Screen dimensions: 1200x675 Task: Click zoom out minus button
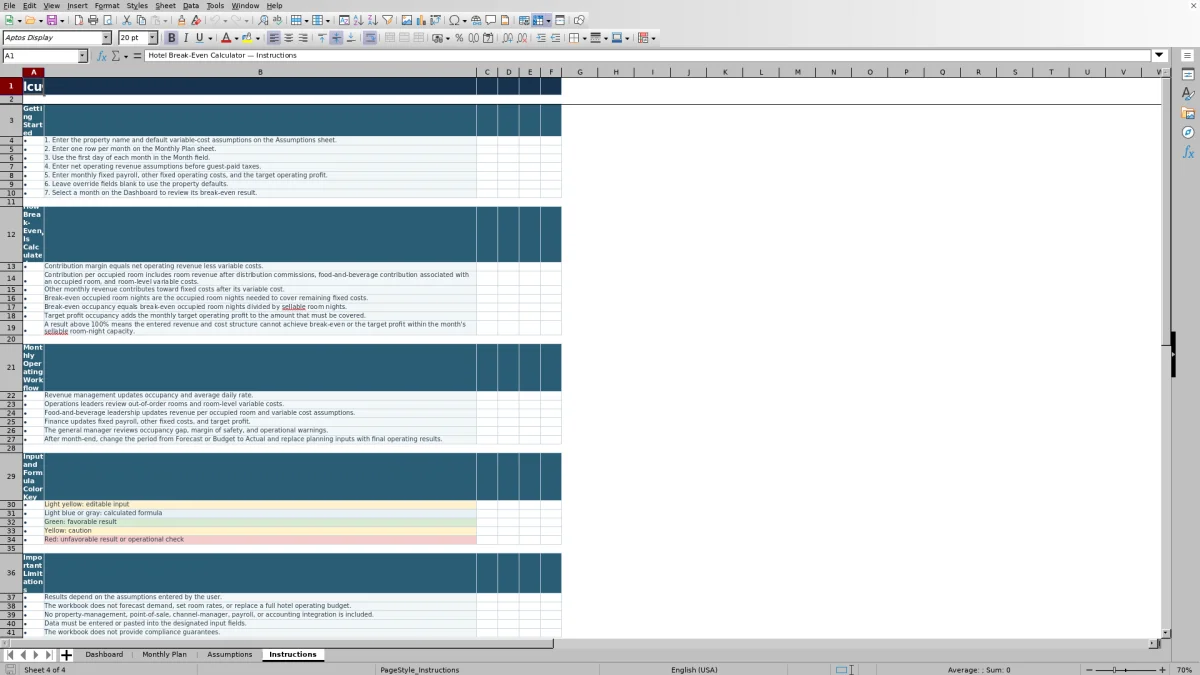pyautogui.click(x=1089, y=670)
